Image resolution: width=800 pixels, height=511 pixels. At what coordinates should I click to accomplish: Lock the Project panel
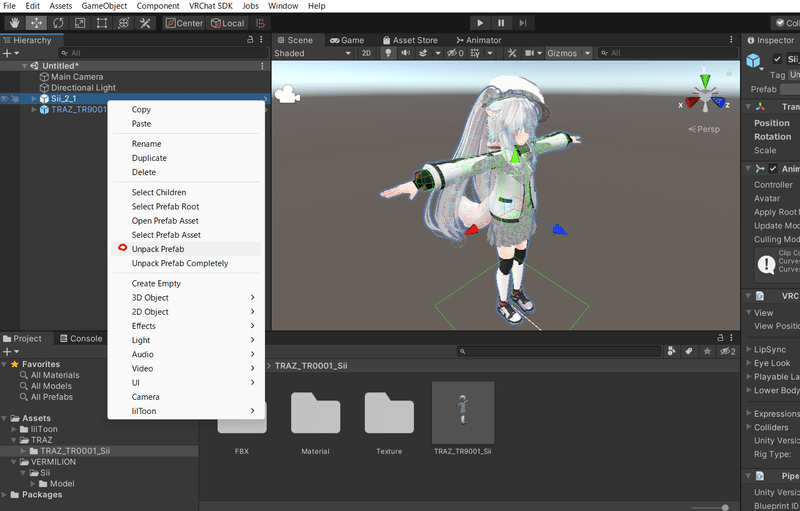tap(720, 338)
